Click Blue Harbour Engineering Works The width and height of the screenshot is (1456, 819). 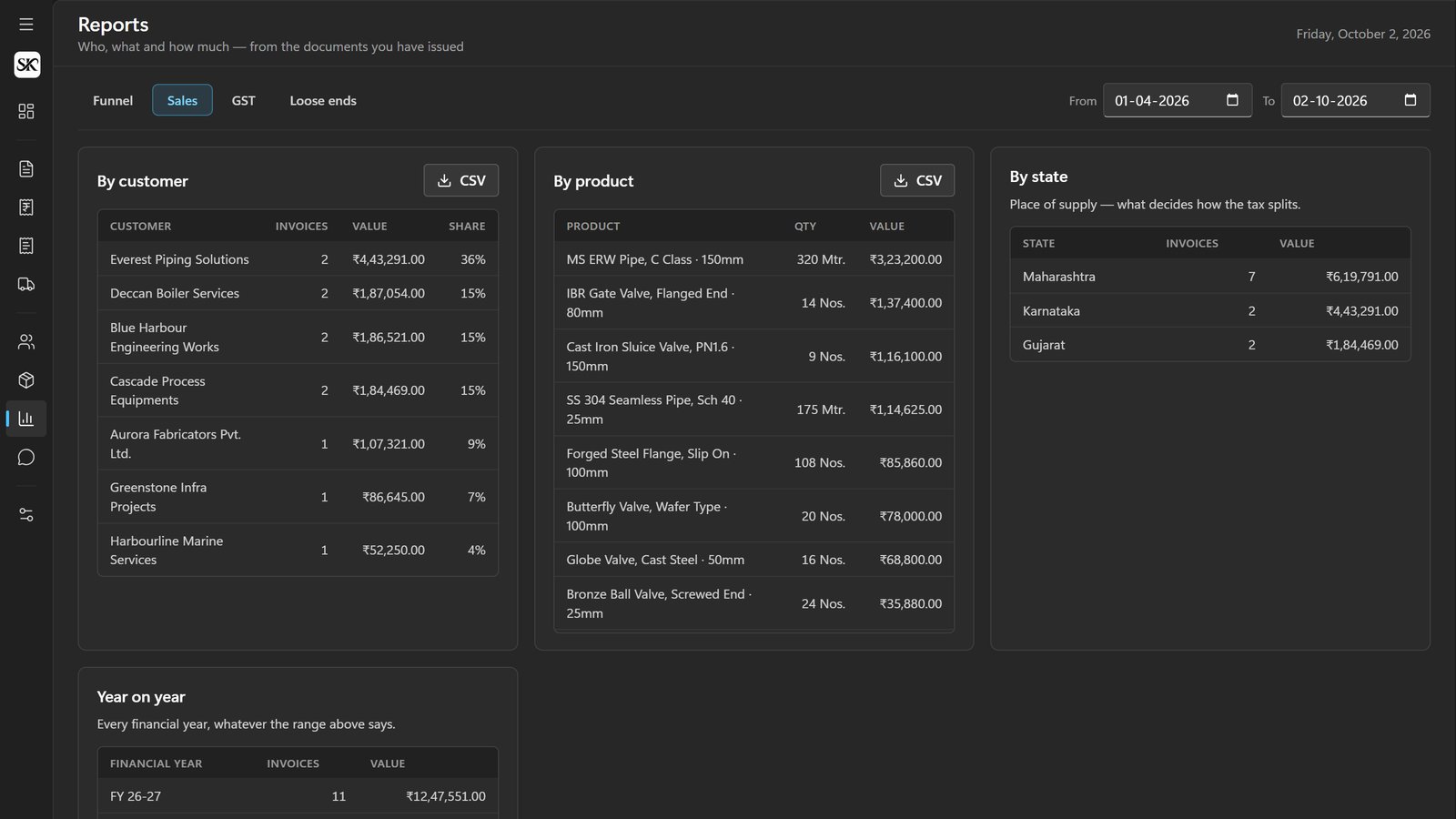point(165,337)
